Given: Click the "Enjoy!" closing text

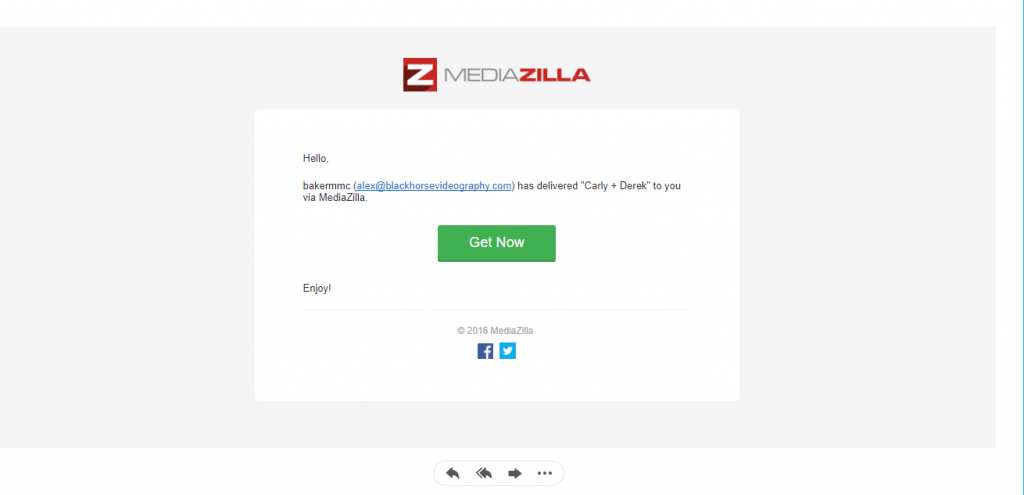Looking at the screenshot, I should [x=317, y=288].
